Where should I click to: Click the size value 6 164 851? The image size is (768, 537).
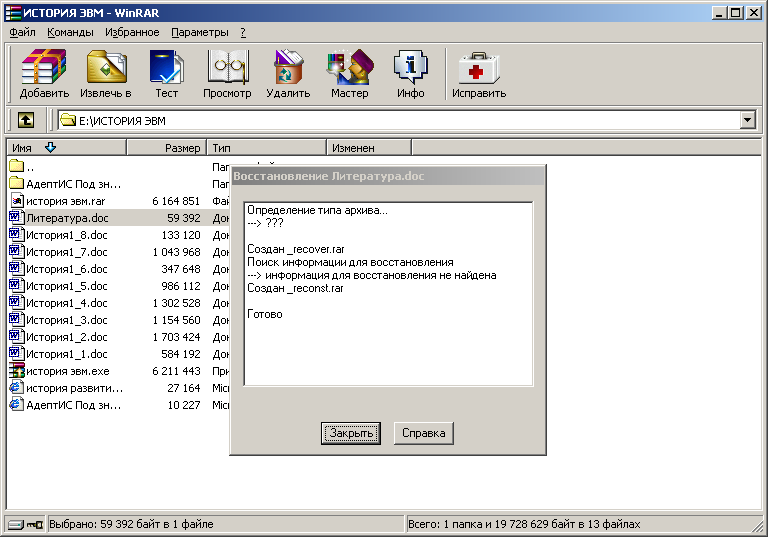click(176, 201)
